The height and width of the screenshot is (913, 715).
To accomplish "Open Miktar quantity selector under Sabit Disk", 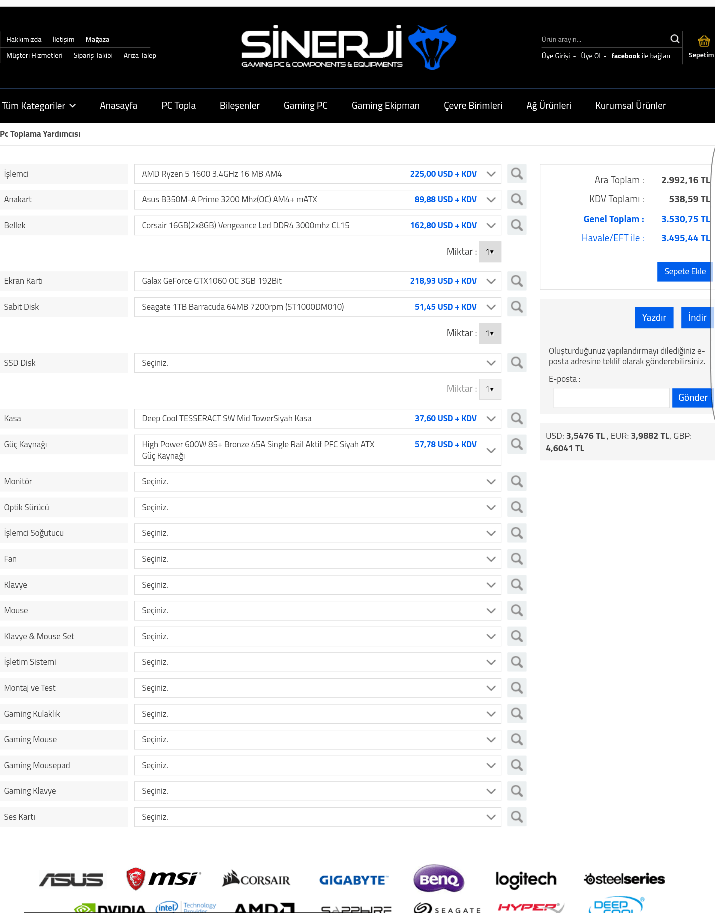I will click(490, 333).
